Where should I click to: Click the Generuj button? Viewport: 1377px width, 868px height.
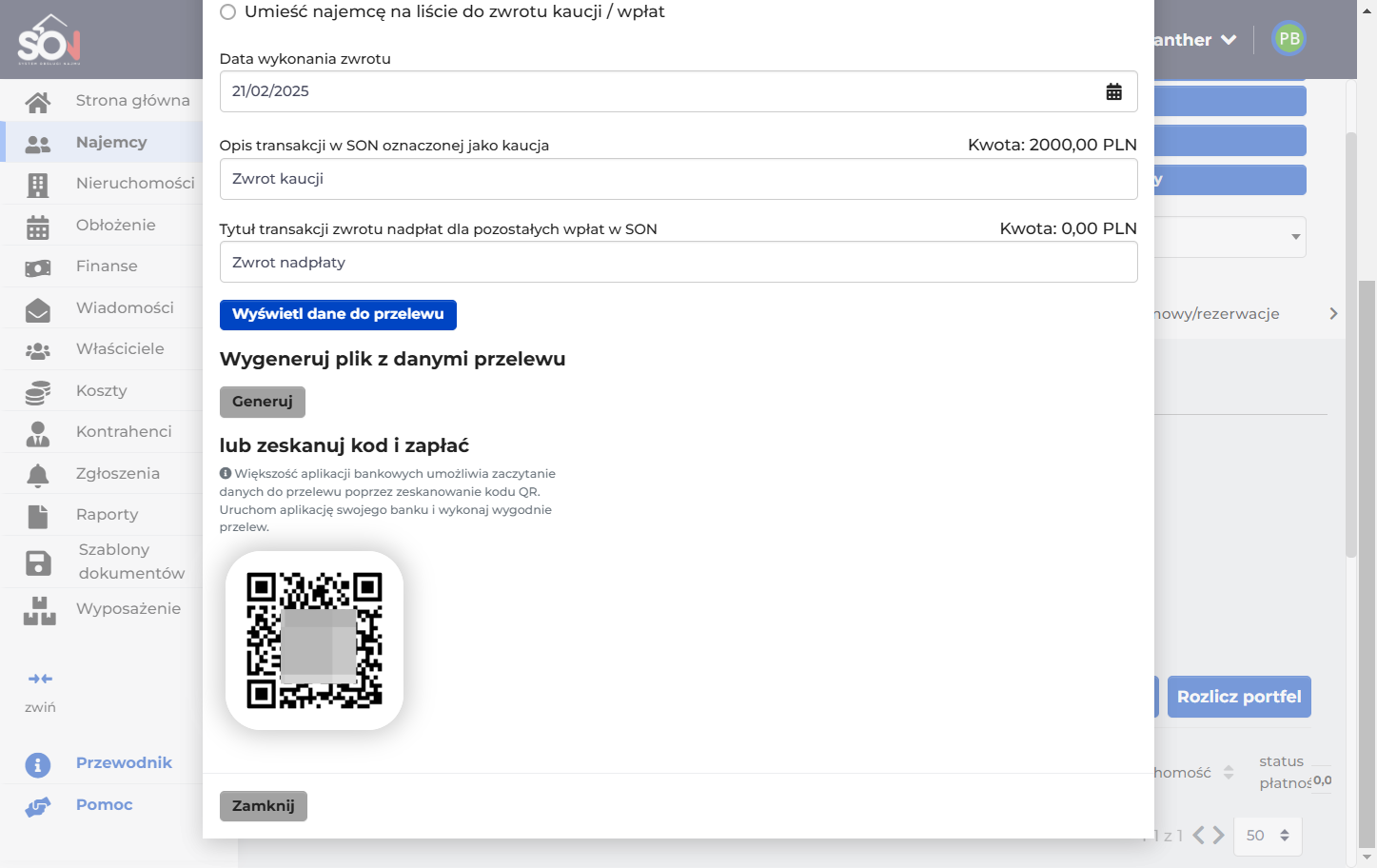pos(263,402)
